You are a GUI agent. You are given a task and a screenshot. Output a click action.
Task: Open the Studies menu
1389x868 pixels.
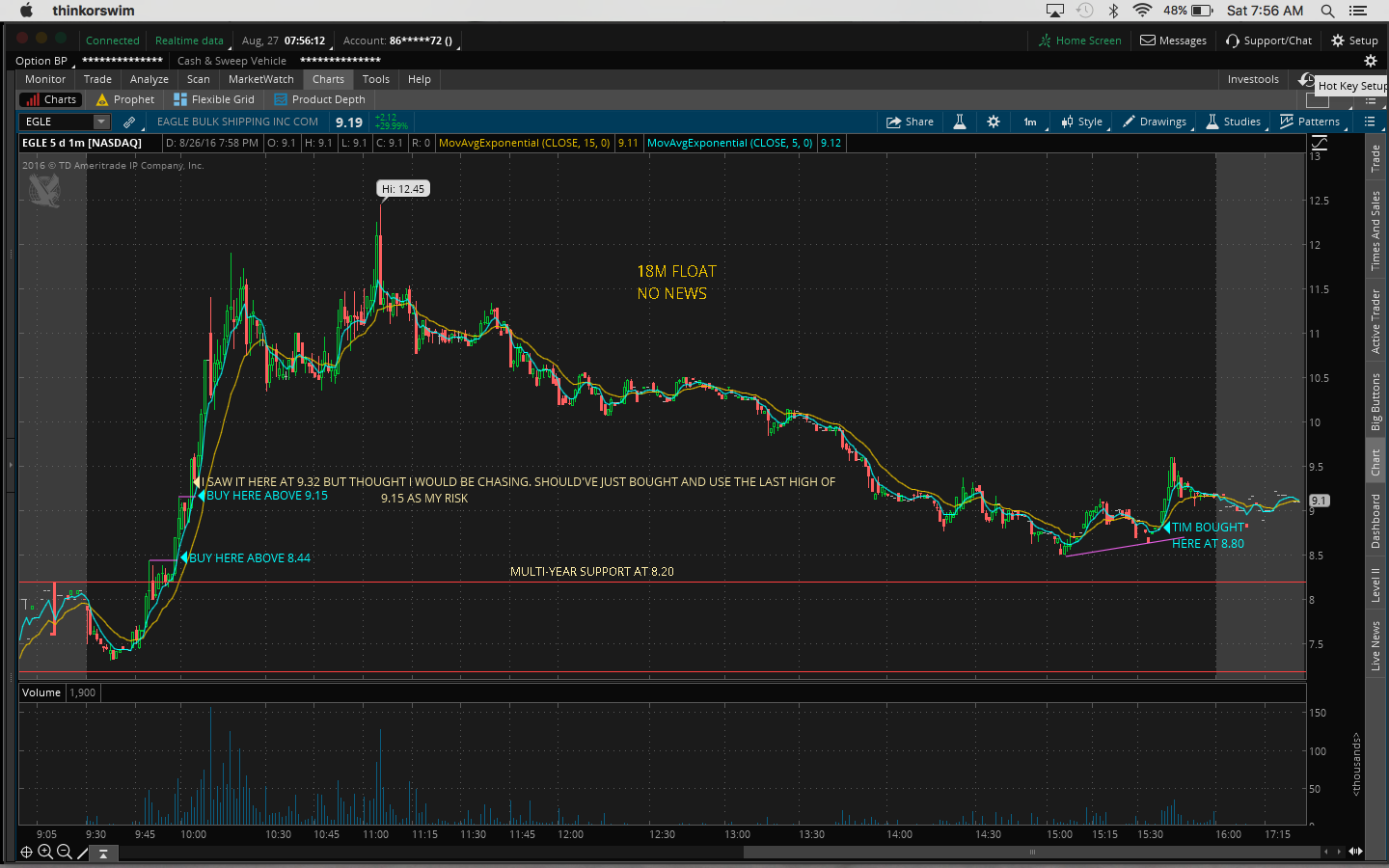click(x=1234, y=122)
